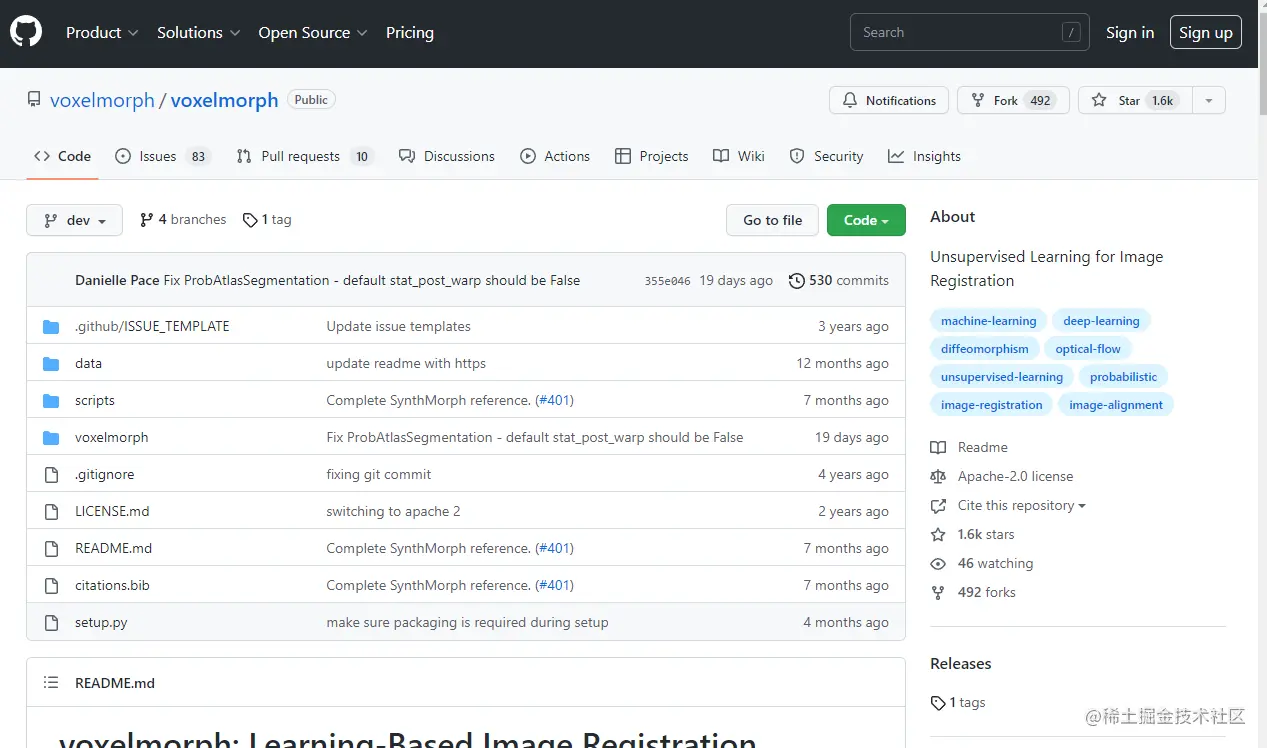Expand Cite this repository menu

(x=1021, y=505)
